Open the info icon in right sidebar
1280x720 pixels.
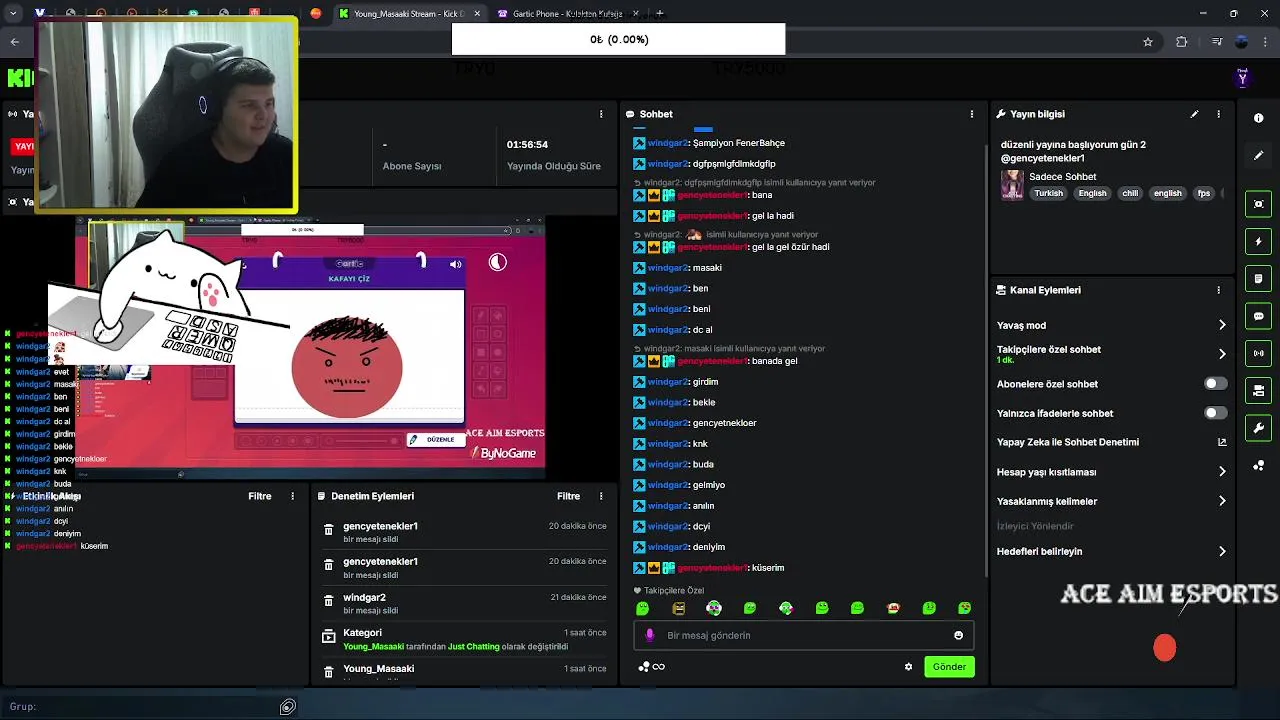[1258, 118]
